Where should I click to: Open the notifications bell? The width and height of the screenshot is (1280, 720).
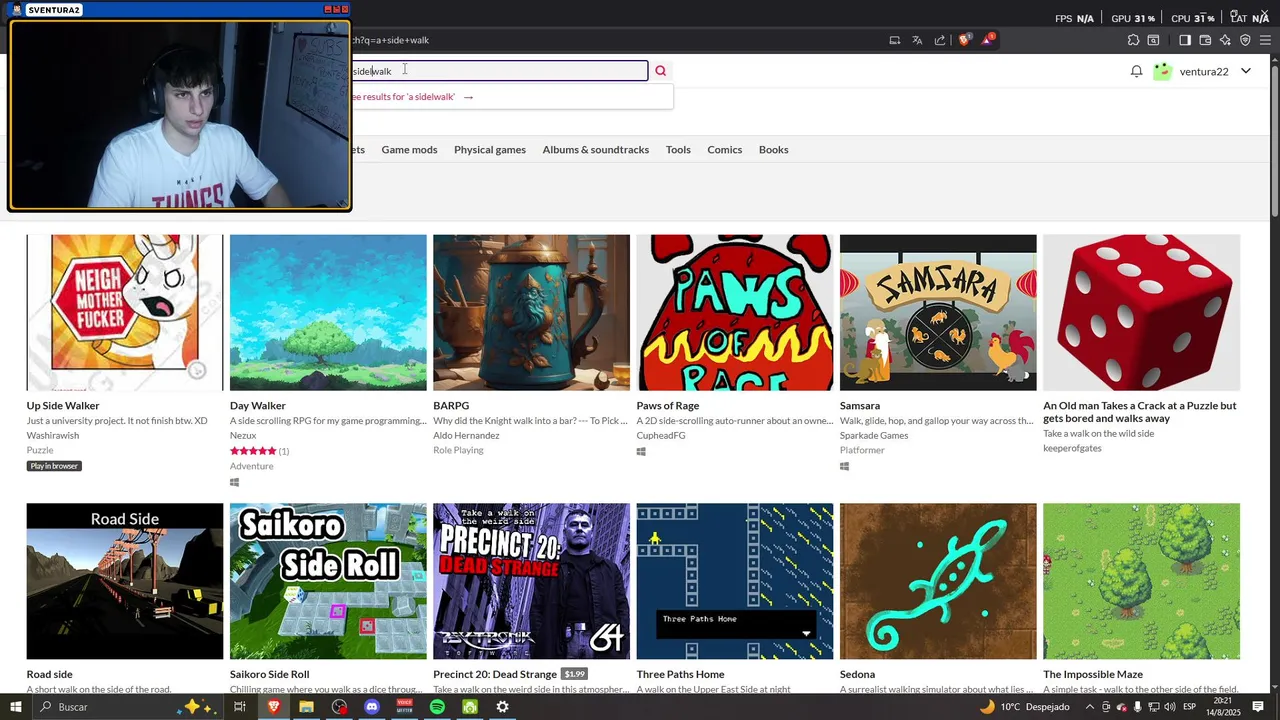pyautogui.click(x=1136, y=71)
